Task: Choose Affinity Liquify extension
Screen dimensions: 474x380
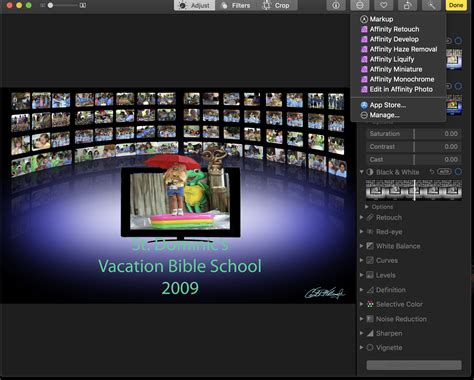Action: click(398, 59)
